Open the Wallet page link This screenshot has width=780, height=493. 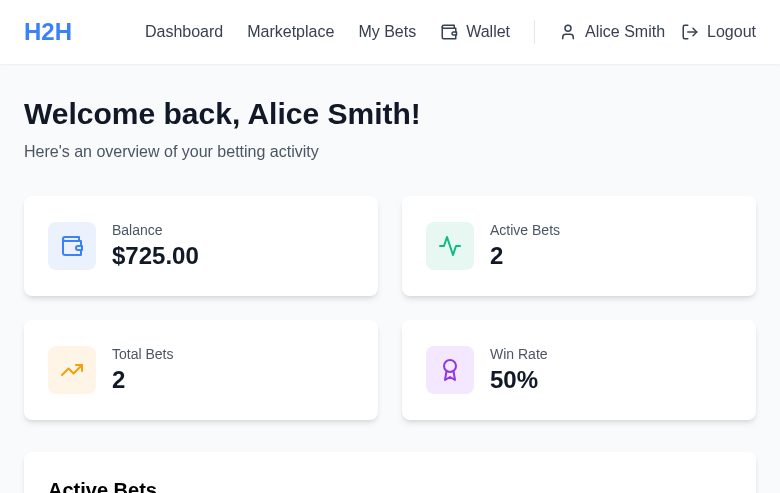(x=487, y=32)
